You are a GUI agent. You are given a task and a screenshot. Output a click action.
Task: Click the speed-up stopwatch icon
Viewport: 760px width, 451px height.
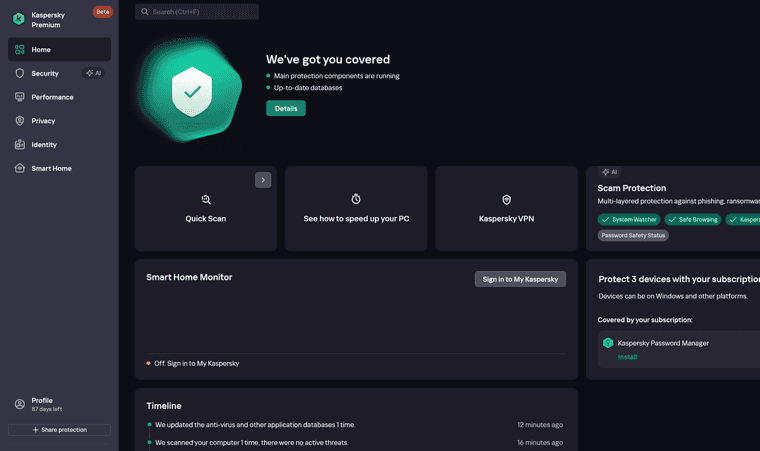356,199
